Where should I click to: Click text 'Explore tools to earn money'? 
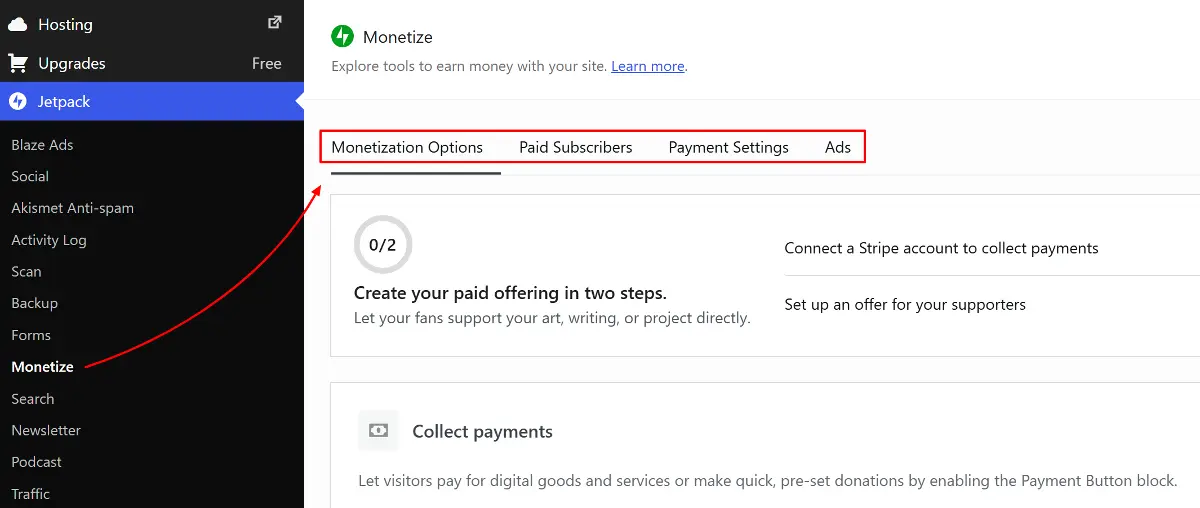pos(469,66)
